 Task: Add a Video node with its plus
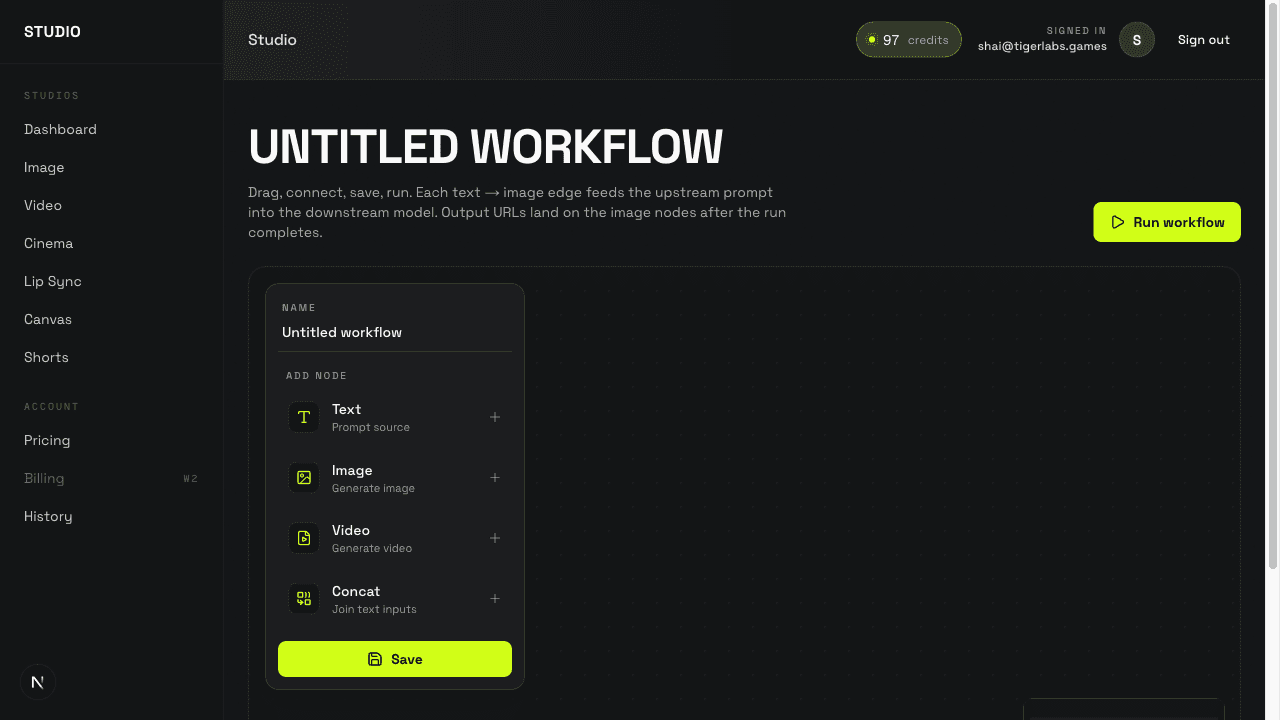click(495, 538)
